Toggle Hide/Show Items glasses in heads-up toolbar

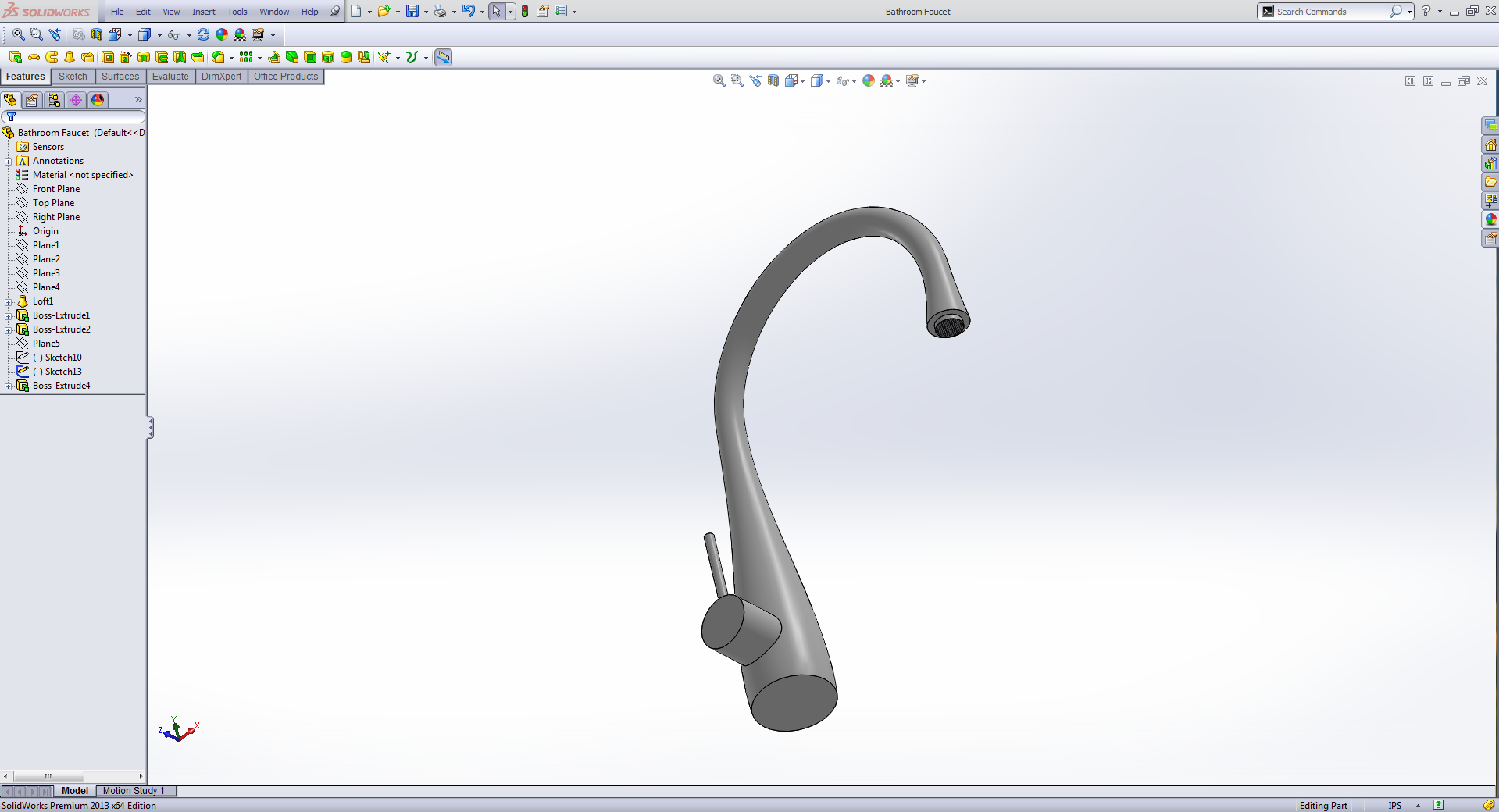pyautogui.click(x=842, y=80)
